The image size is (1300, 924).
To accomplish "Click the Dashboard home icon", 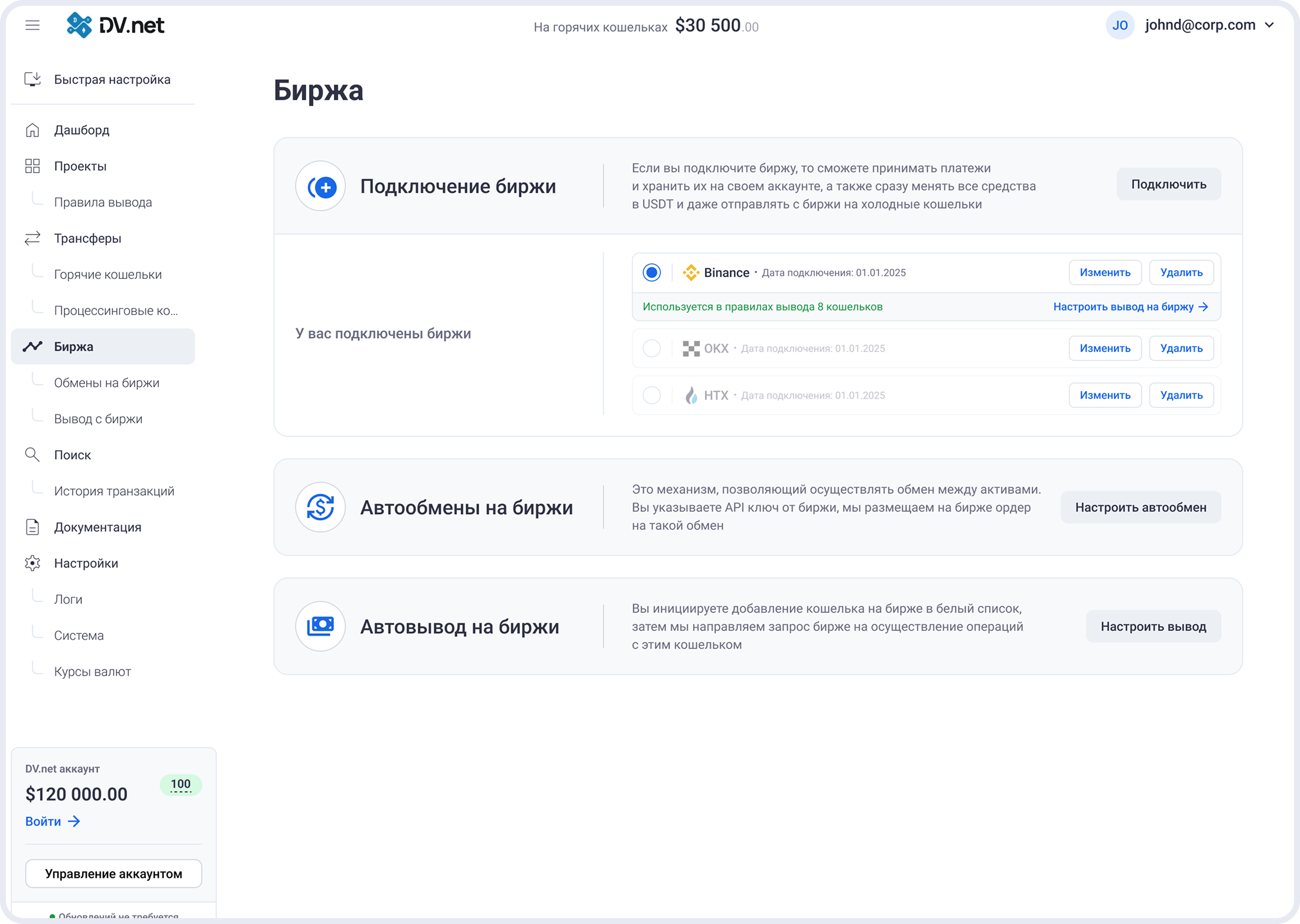I will coord(32,130).
